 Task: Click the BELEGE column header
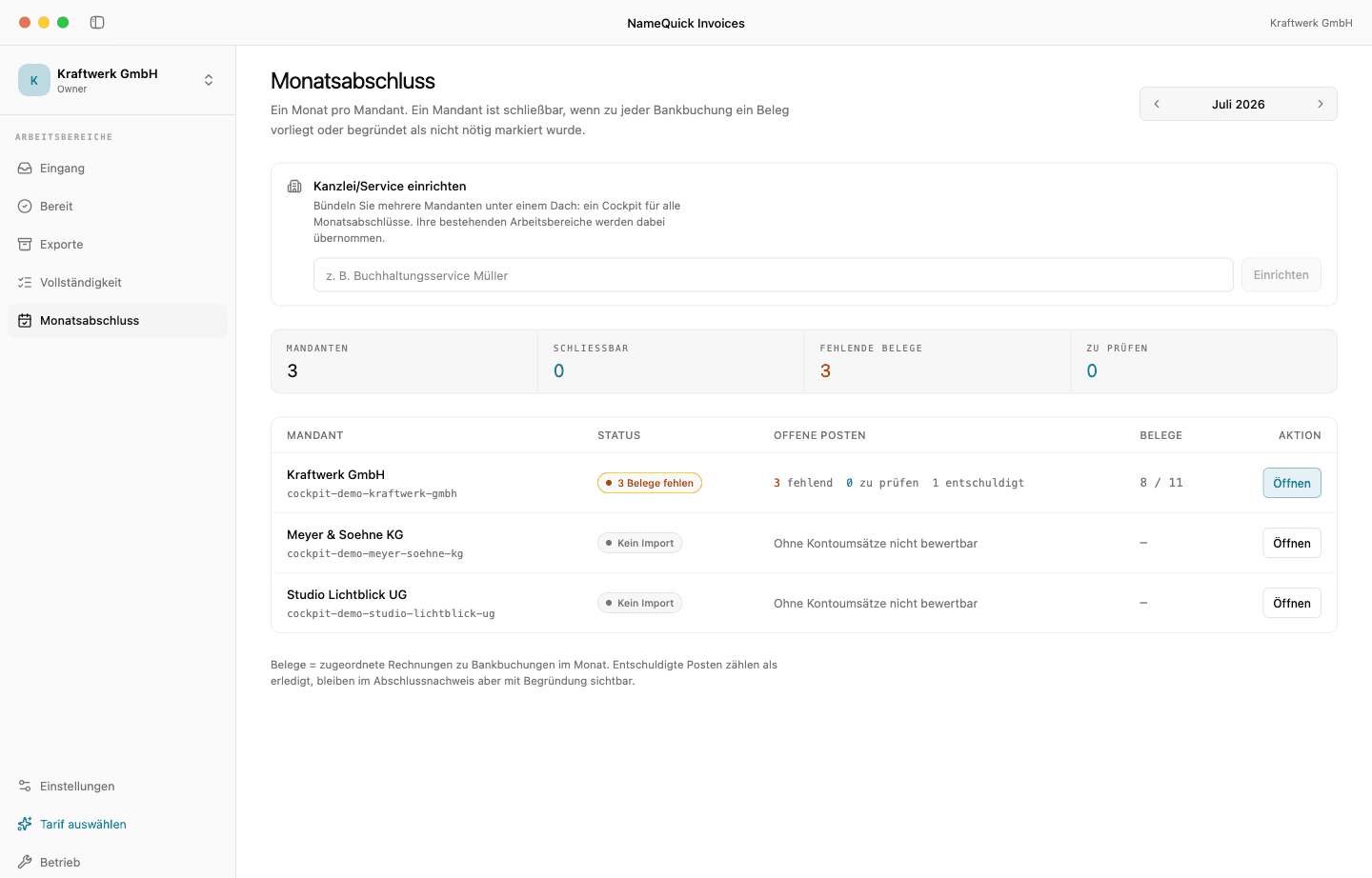click(1161, 435)
